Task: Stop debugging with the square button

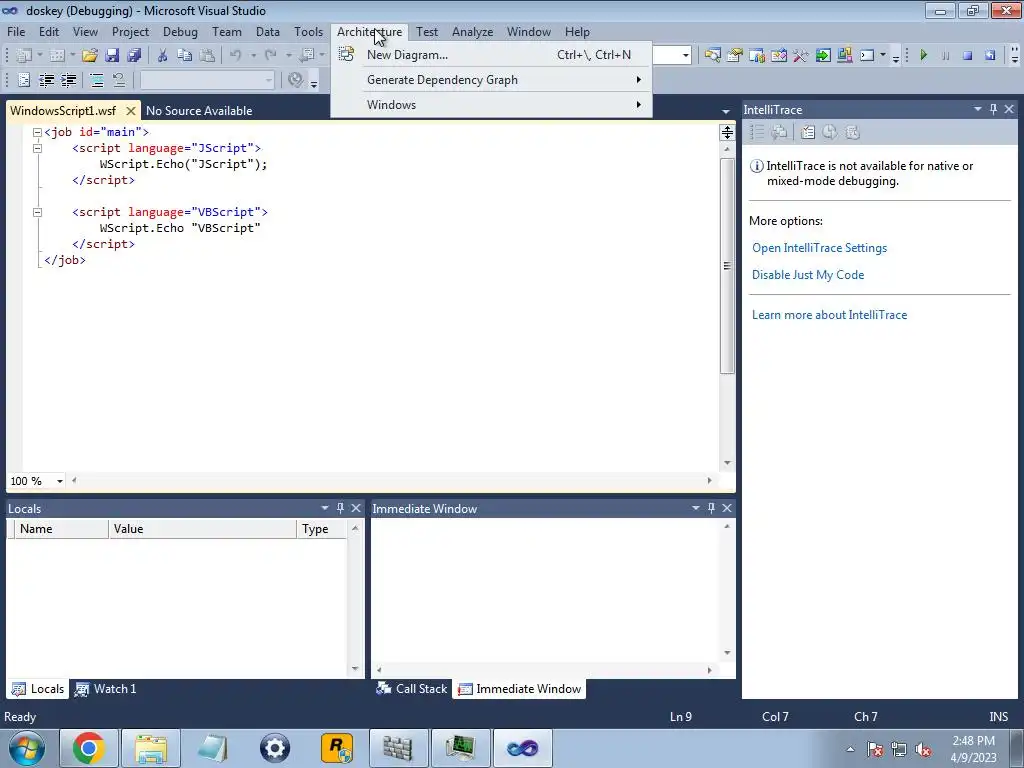Action: (x=968, y=56)
